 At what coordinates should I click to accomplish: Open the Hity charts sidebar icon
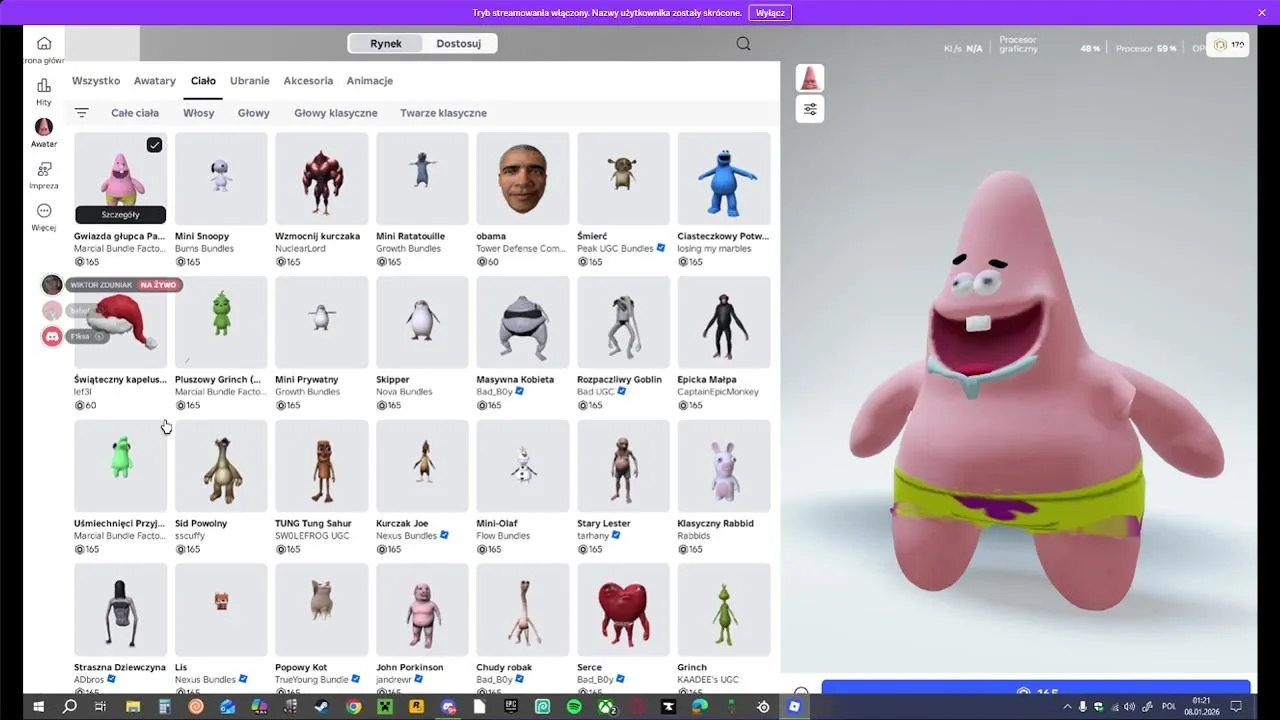click(x=43, y=86)
